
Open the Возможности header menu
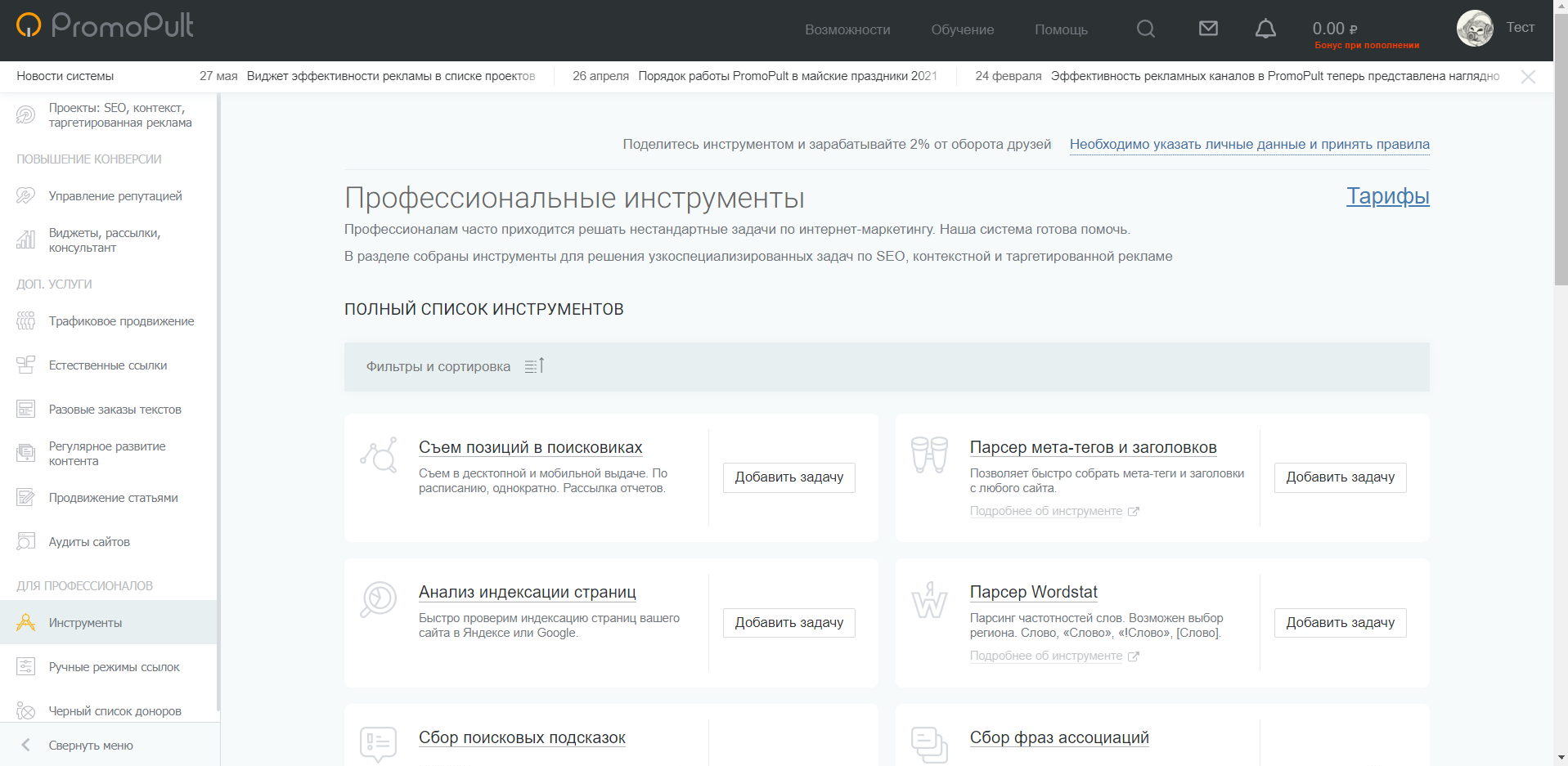click(847, 29)
